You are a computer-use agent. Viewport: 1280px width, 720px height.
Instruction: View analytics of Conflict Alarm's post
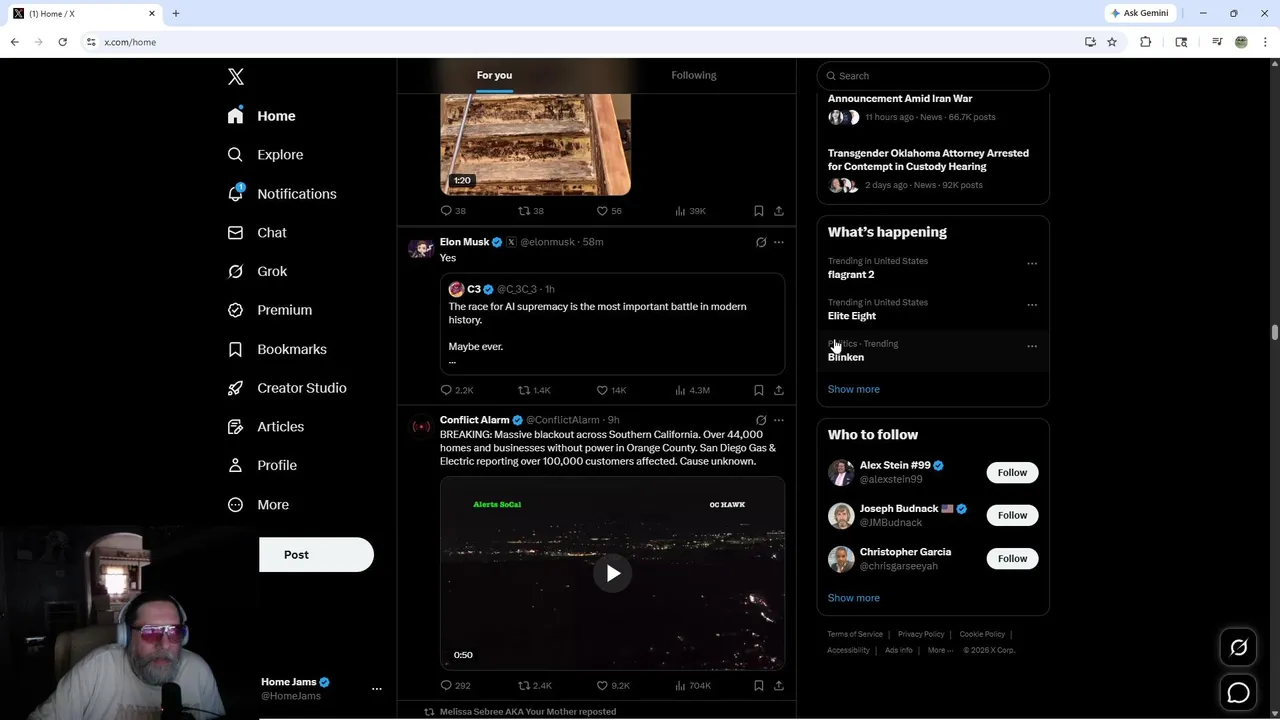692,685
